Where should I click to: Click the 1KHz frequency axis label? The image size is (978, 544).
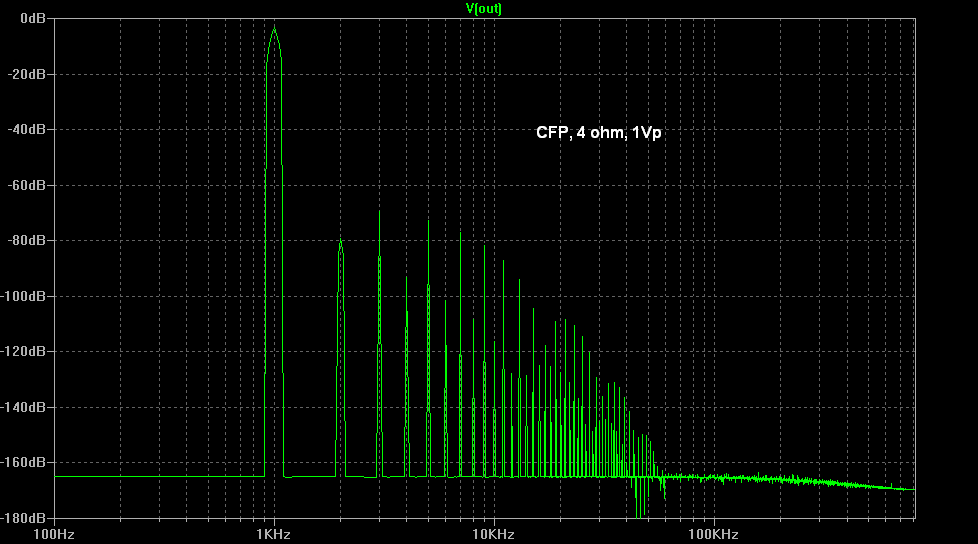[x=273, y=535]
